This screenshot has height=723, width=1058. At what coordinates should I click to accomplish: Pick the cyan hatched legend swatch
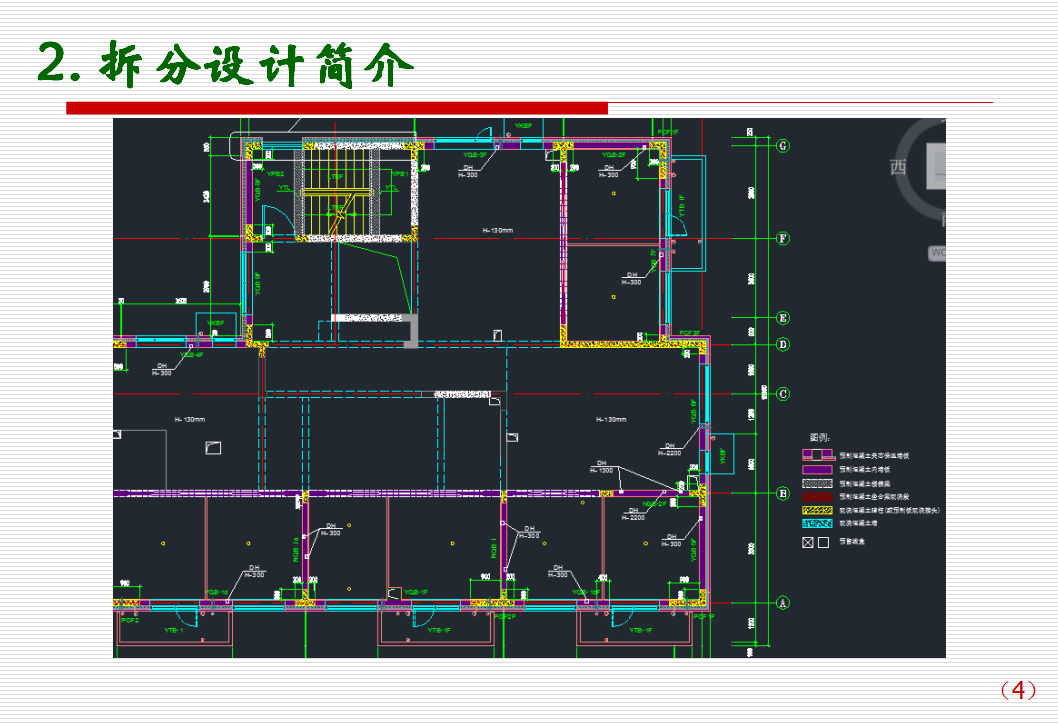pyautogui.click(x=818, y=523)
